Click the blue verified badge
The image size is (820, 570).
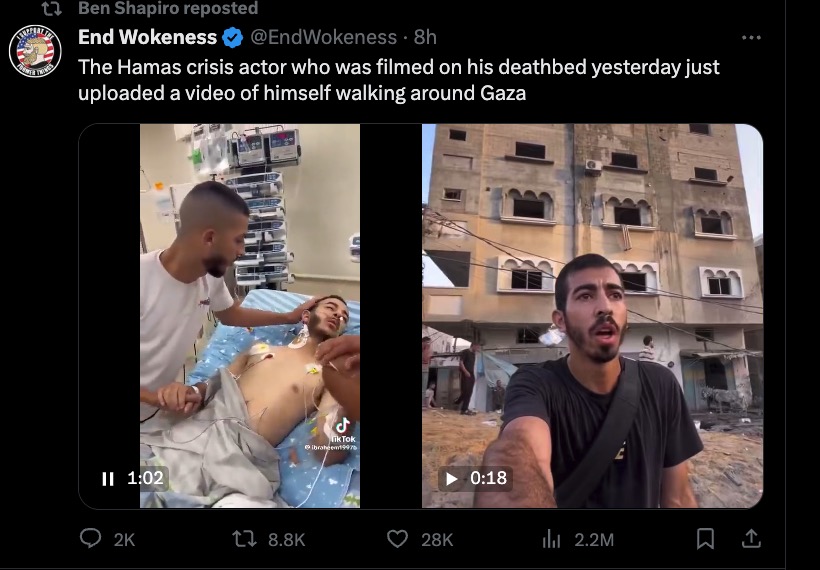(233, 38)
